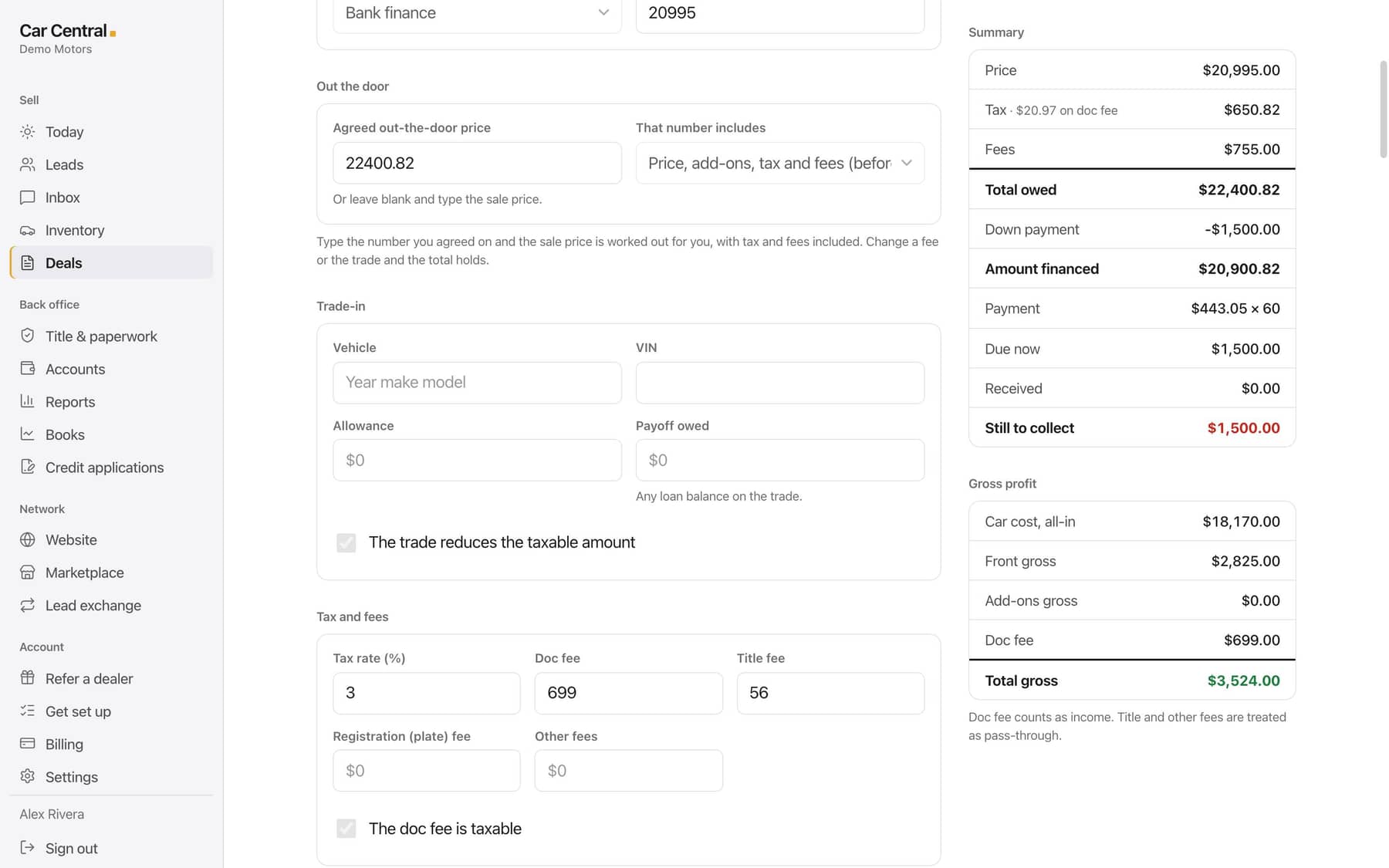Click the Today sun icon
This screenshot has width=1389, height=868.
click(x=28, y=132)
